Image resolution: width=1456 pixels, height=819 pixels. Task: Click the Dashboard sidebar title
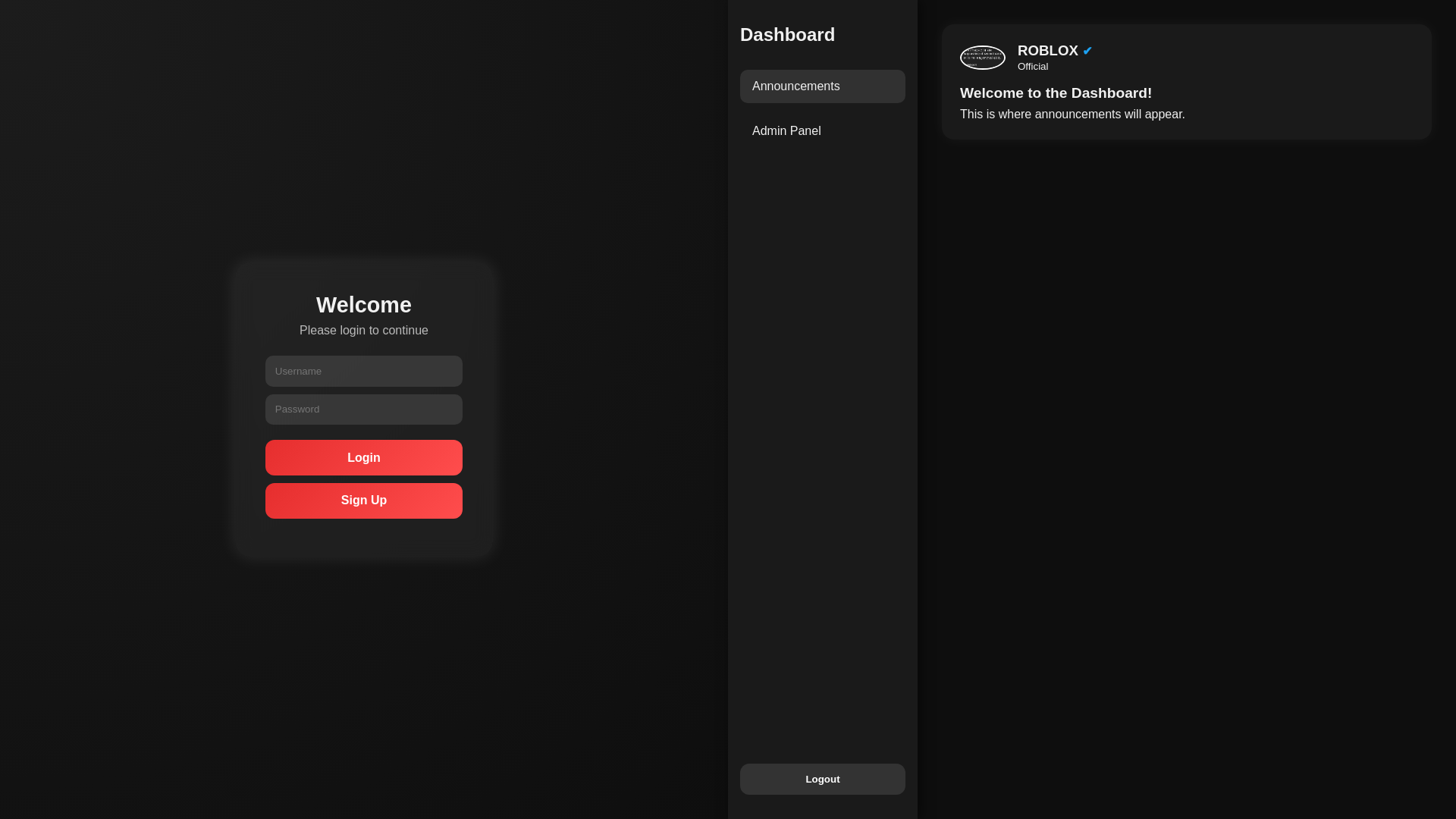pyautogui.click(x=787, y=35)
